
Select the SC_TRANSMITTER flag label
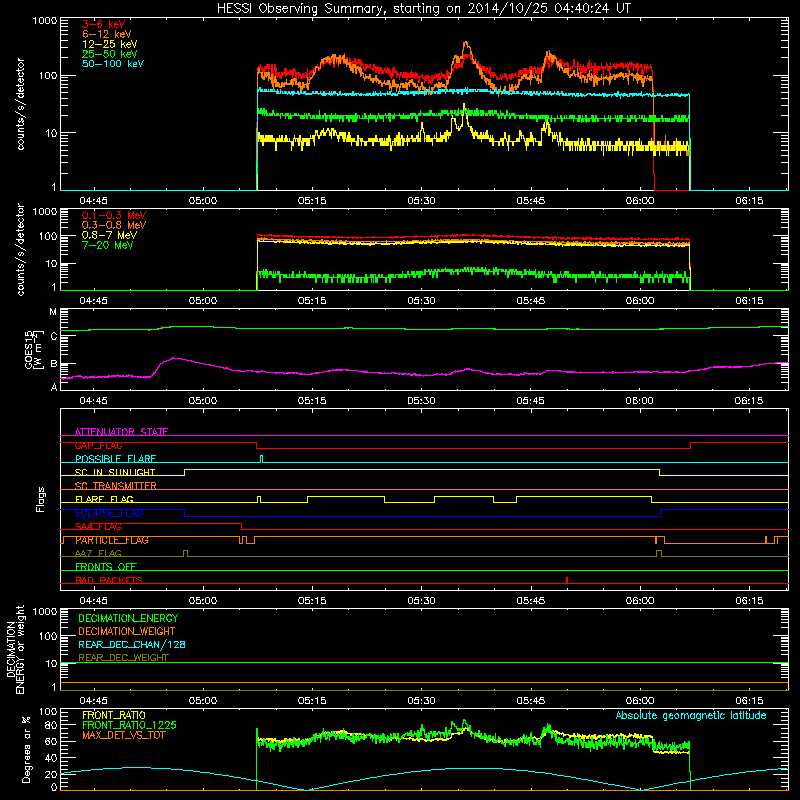[x=116, y=486]
